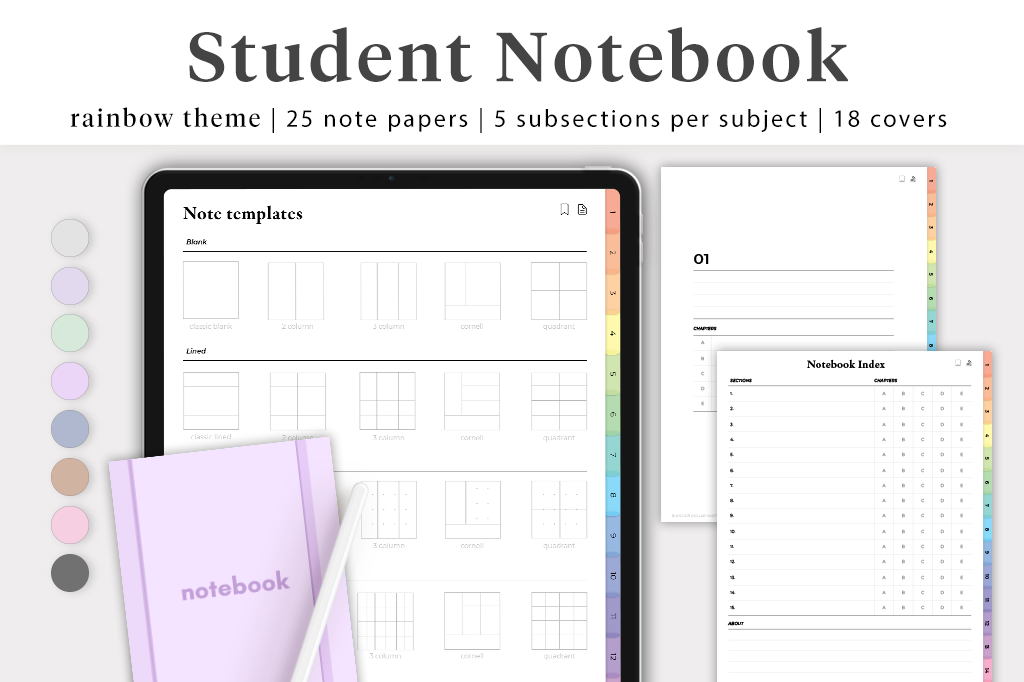The image size is (1024, 682).
Task: Select the blank quadrant template
Action: pyautogui.click(x=559, y=290)
